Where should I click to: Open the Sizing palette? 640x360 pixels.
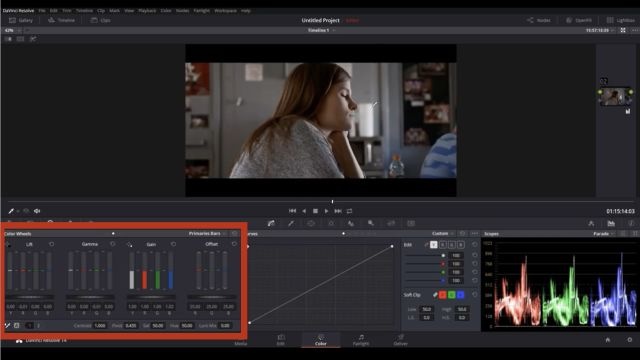[391, 223]
